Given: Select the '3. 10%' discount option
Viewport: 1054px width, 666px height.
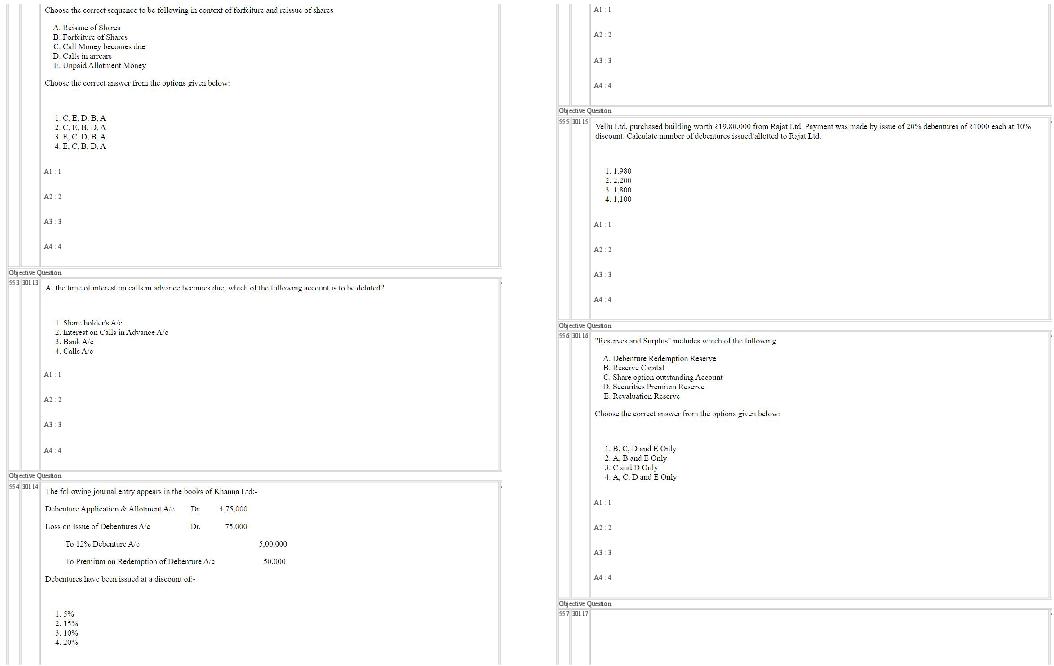Looking at the screenshot, I should [68, 633].
